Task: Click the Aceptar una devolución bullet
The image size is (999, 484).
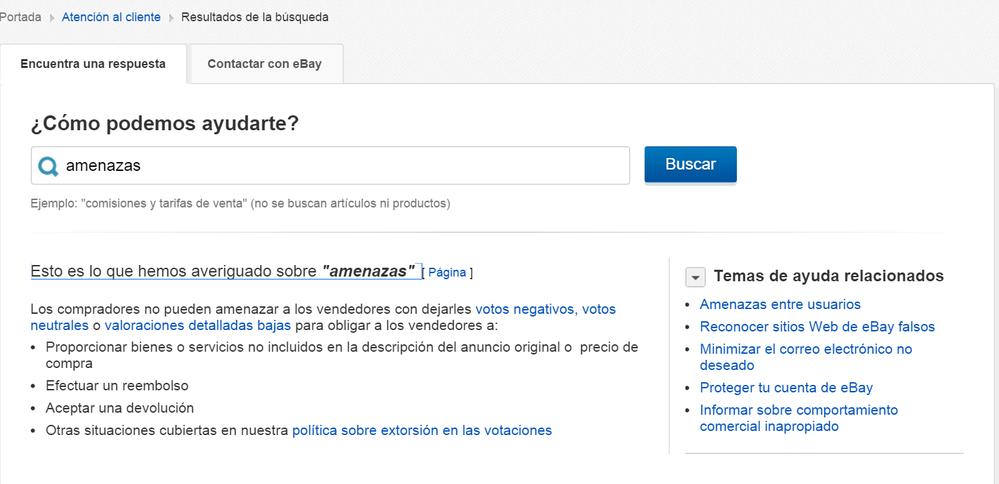Action: [119, 408]
